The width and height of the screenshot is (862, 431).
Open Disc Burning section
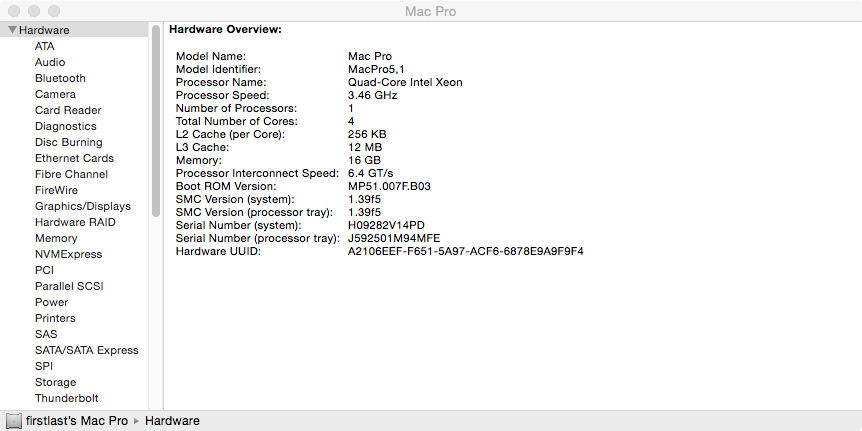click(69, 142)
